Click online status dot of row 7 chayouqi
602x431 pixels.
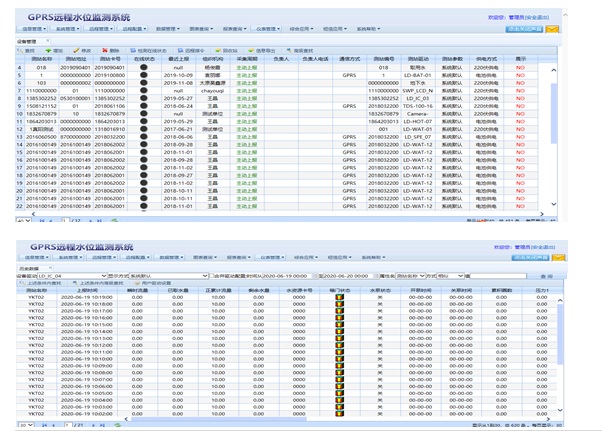(144, 91)
